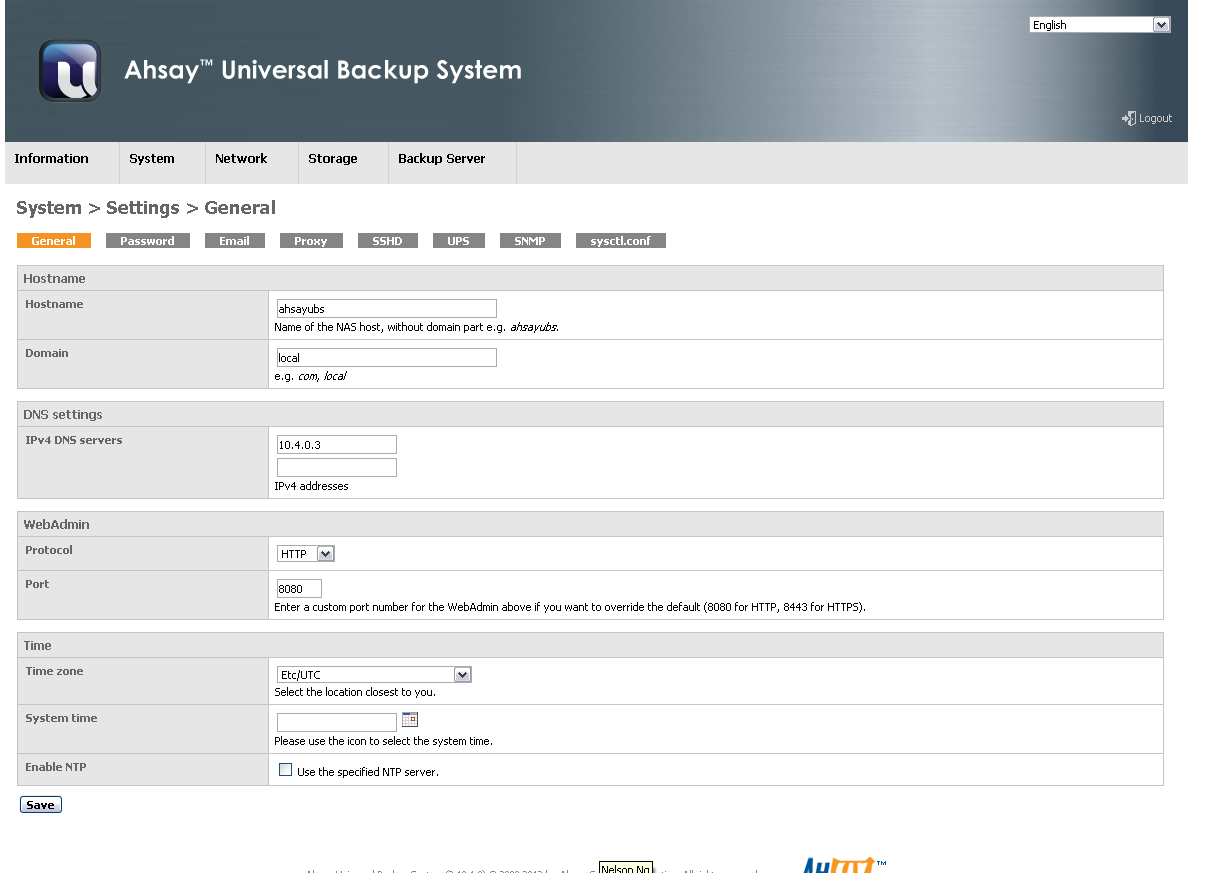
Task: Click the first IPv4 DNS server field
Action: (336, 445)
